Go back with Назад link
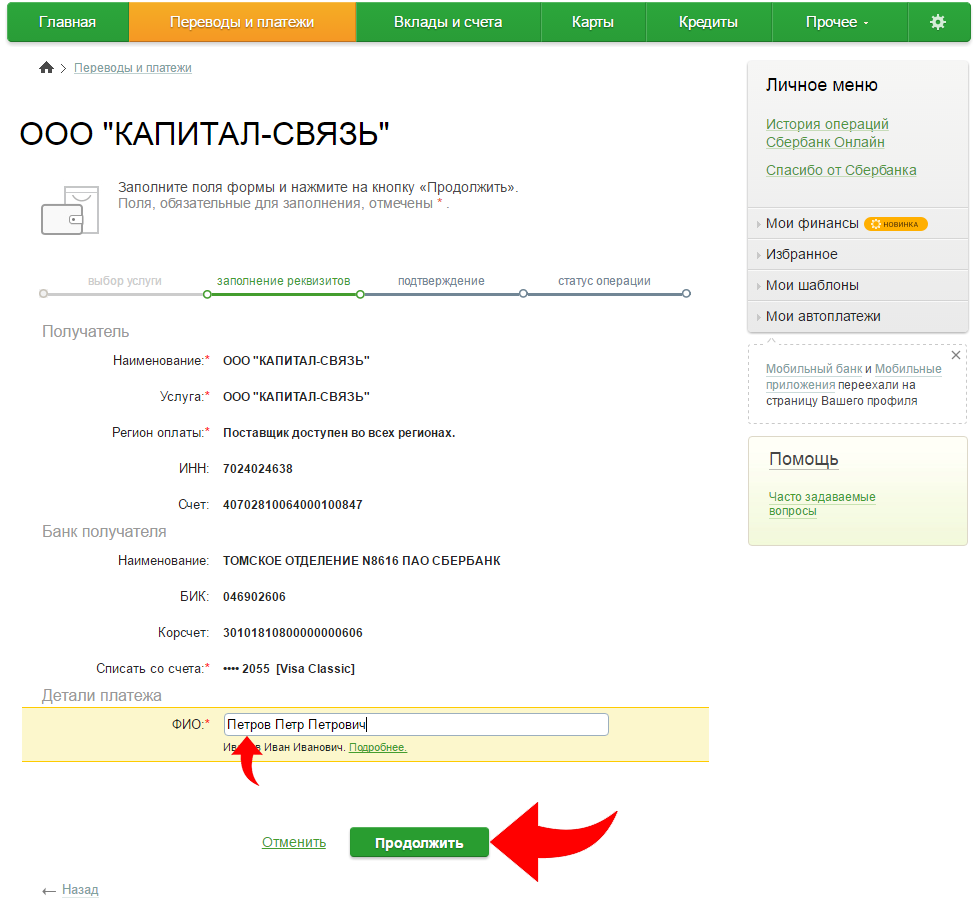 point(80,890)
